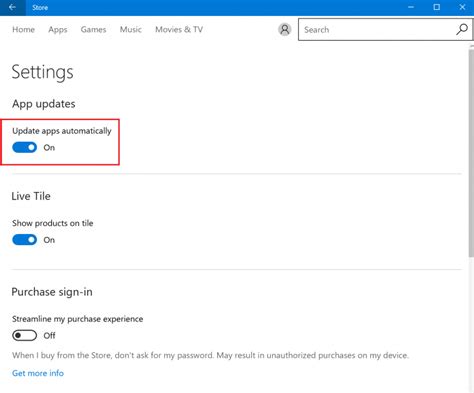474x393 pixels.
Task: Go back using the back arrow
Action: (12, 7)
